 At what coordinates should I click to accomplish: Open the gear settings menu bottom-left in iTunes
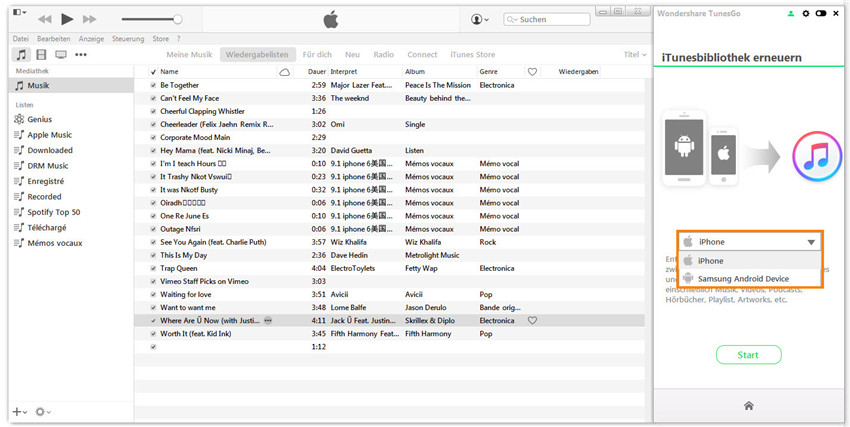point(43,412)
